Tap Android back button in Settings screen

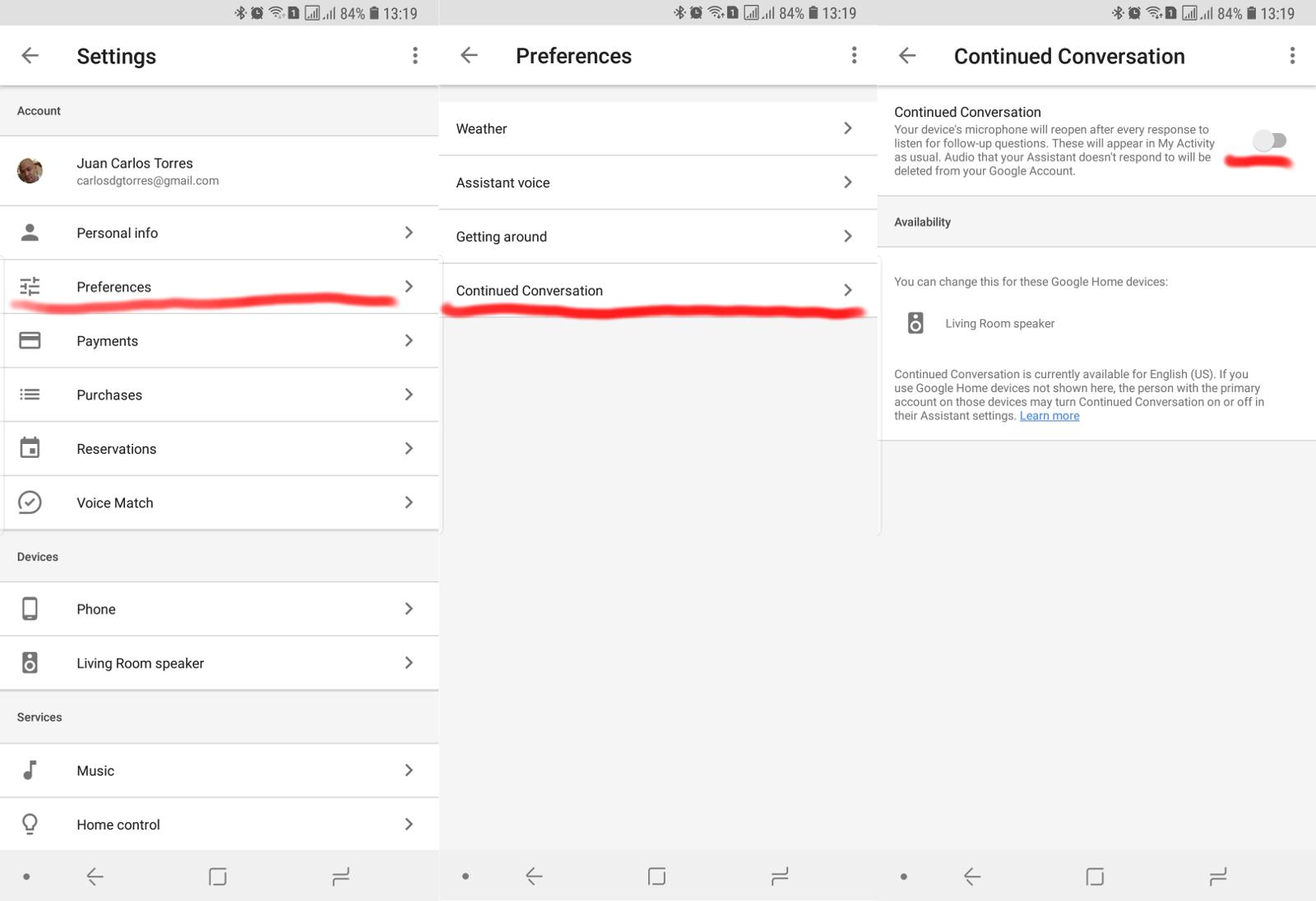[95, 877]
